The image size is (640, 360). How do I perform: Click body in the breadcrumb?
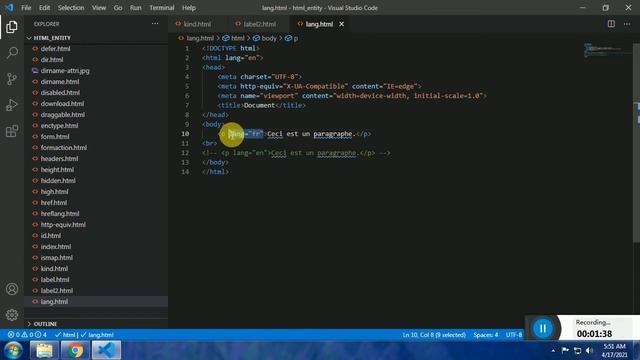(x=269, y=38)
